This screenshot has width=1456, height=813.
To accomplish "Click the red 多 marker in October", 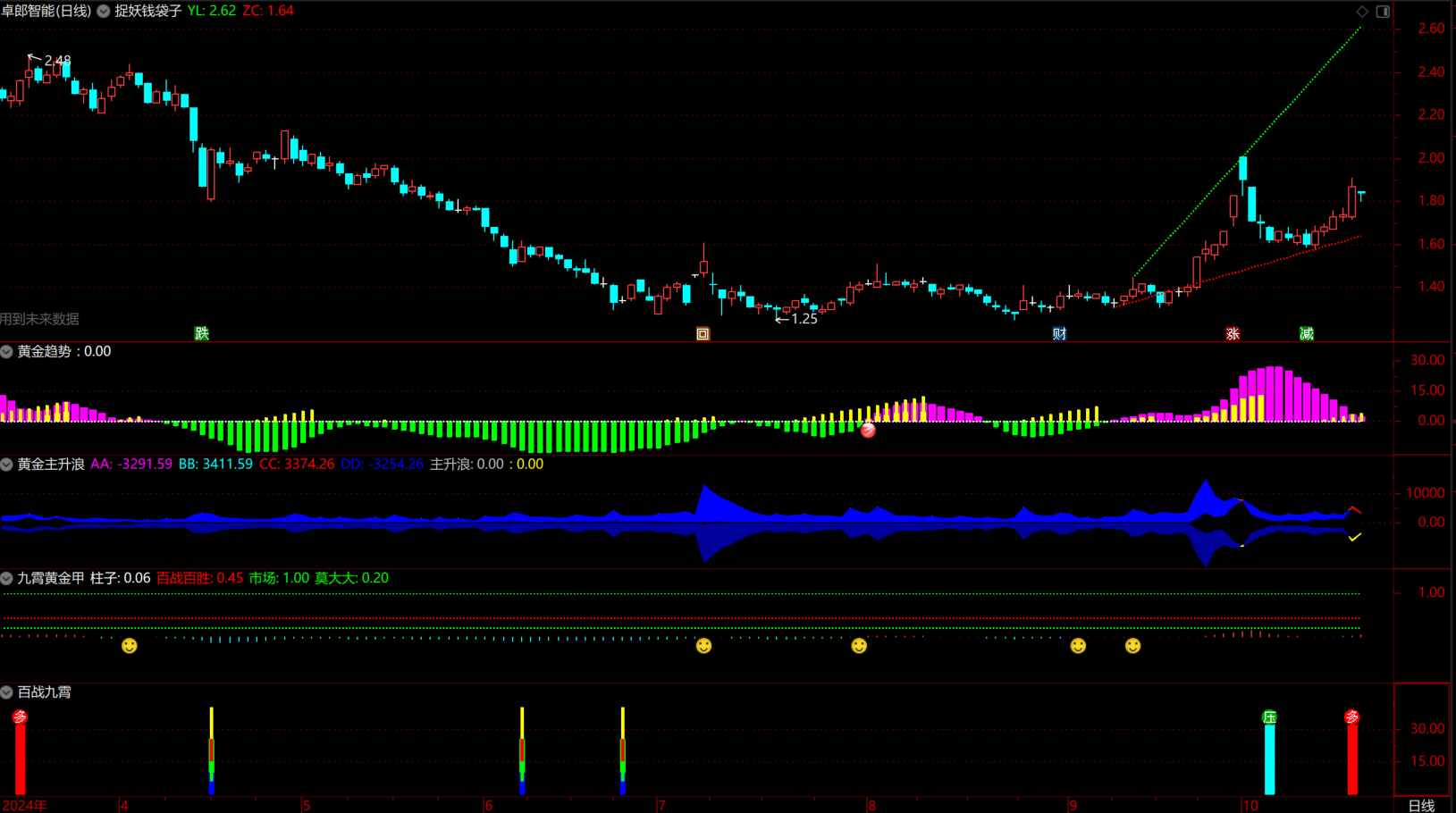I will coord(1352,717).
